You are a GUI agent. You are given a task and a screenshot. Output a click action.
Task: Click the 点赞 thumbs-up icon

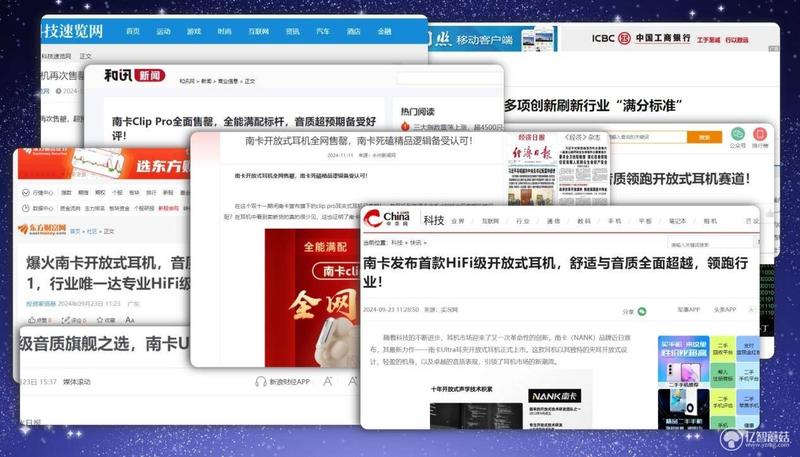32,320
